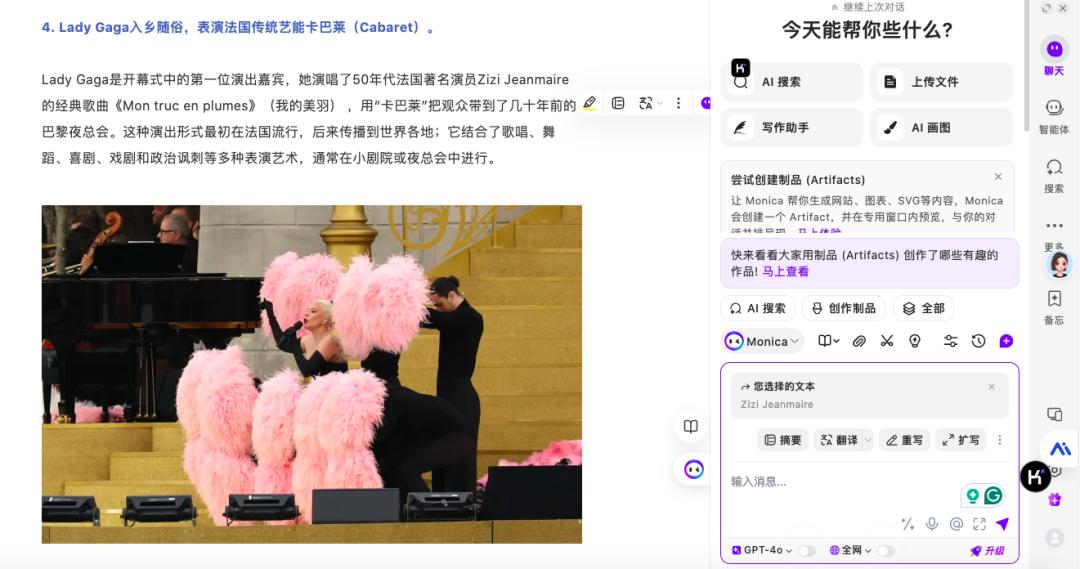Open chat history clock icon

click(978, 341)
